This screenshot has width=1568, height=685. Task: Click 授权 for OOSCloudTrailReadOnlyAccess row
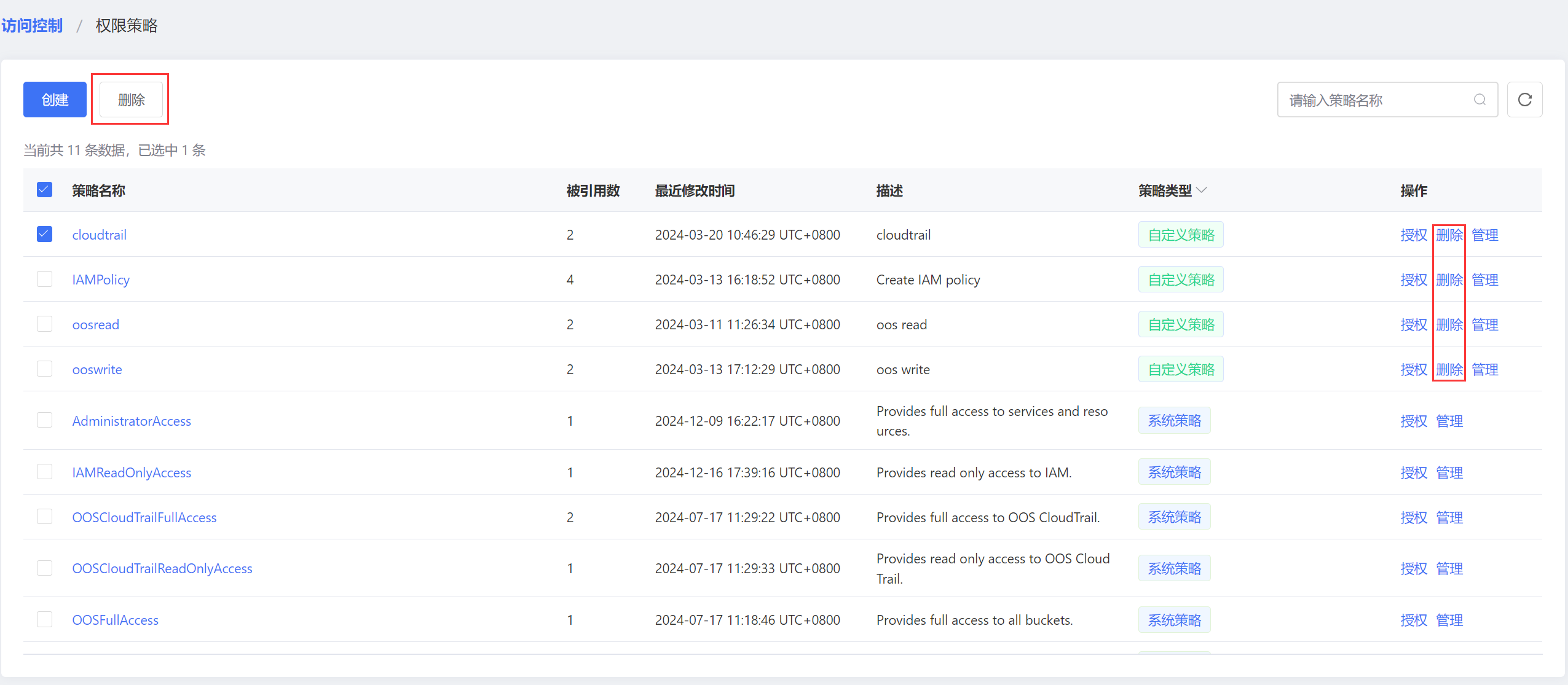click(1414, 568)
